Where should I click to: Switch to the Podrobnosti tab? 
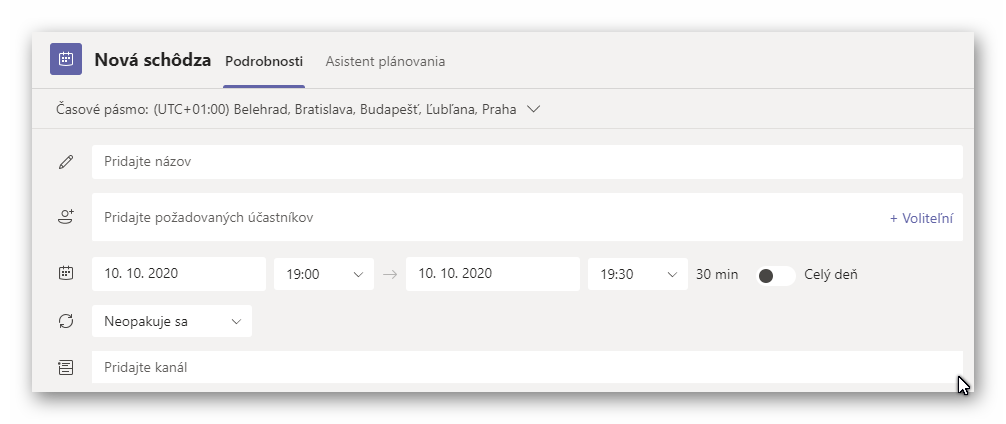pos(264,61)
